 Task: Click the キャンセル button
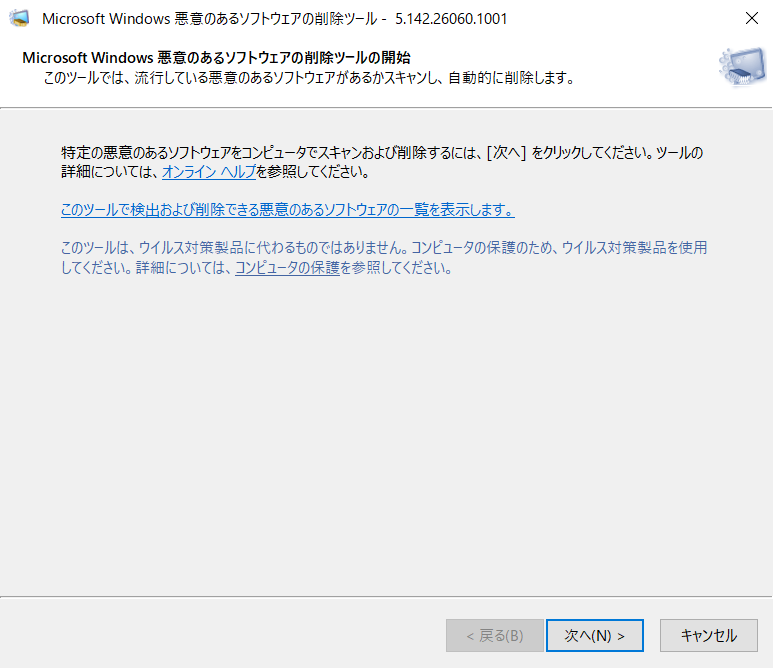708,635
